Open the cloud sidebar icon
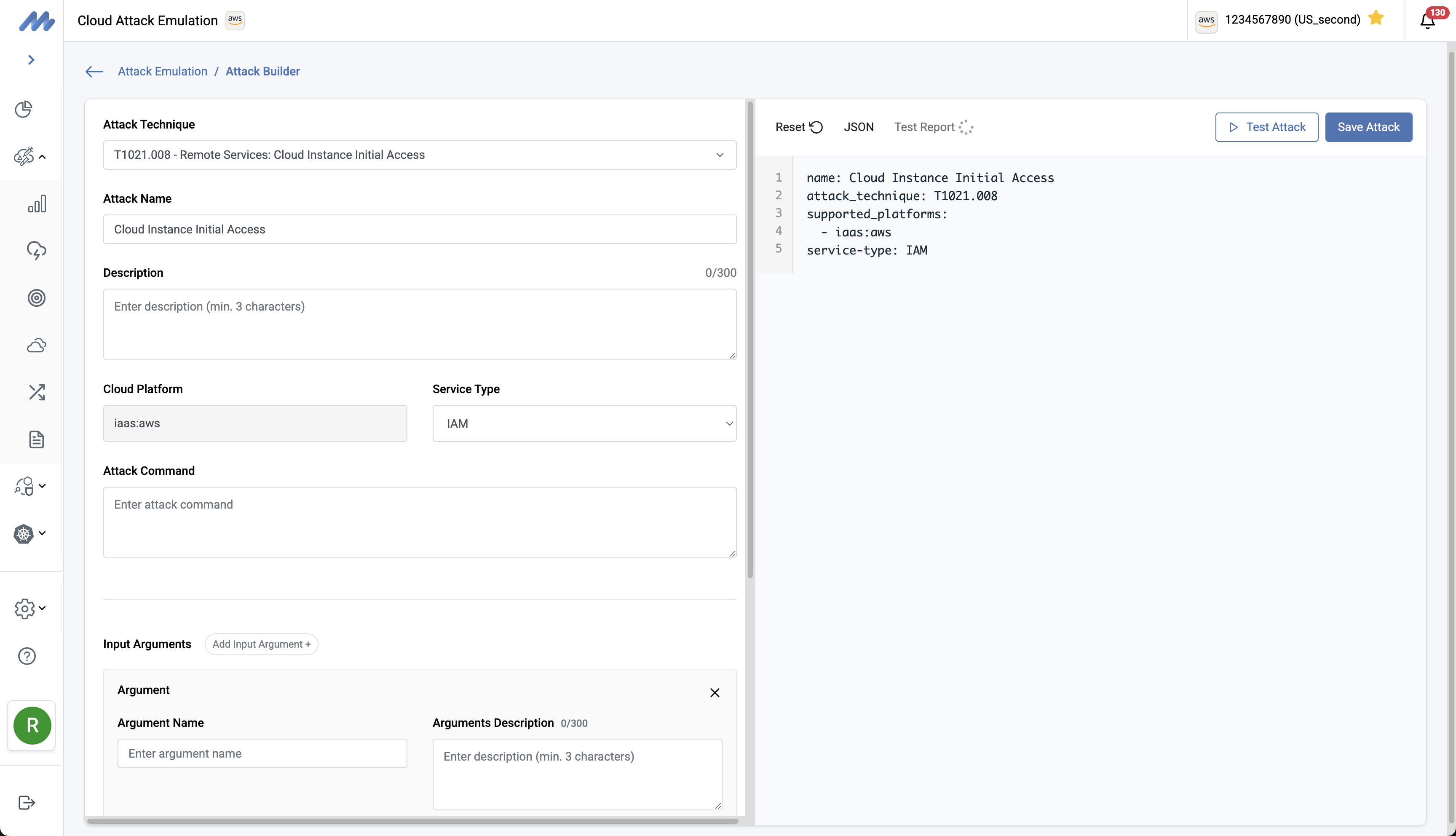 point(37,345)
